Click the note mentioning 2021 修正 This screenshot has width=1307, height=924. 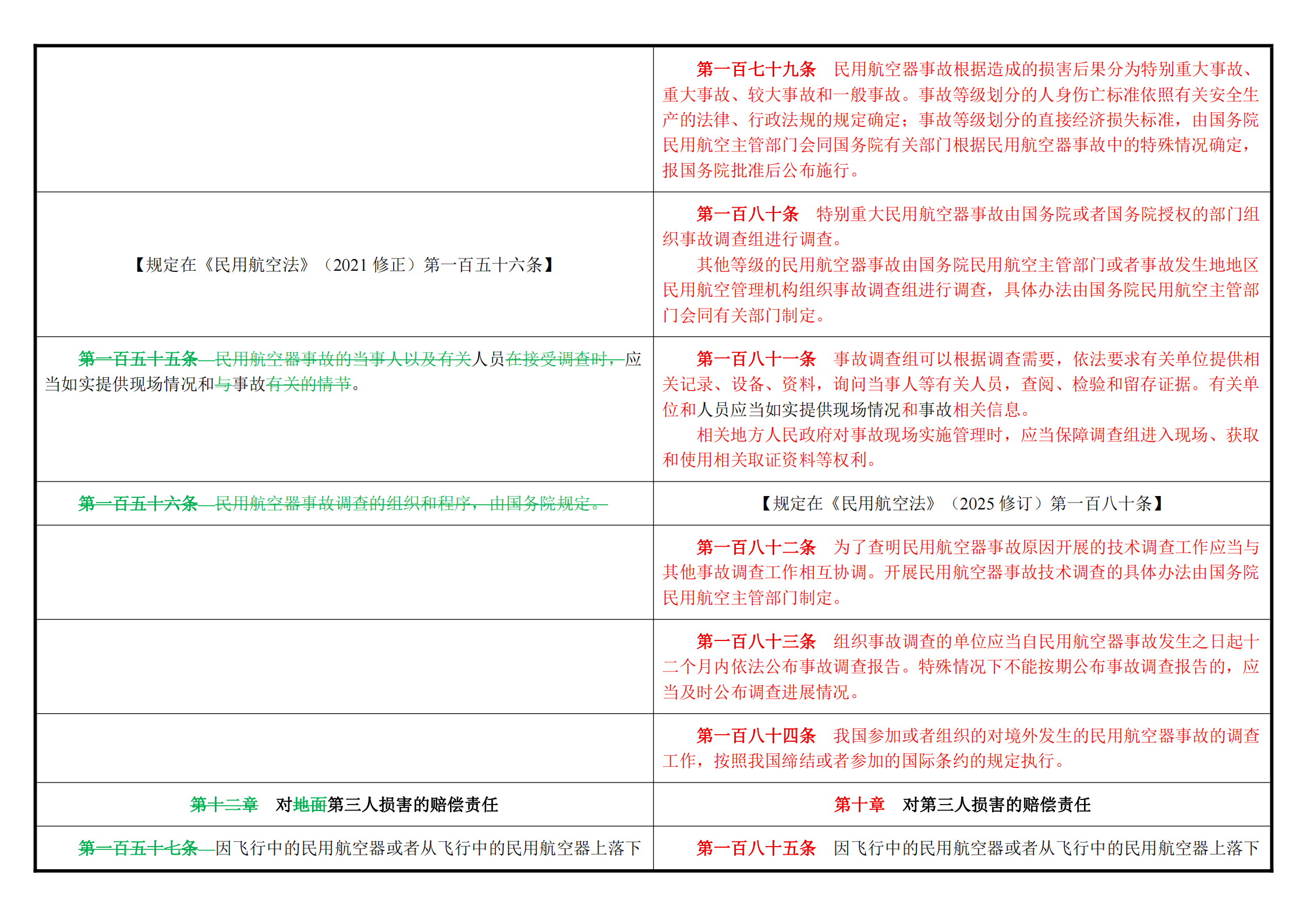pos(345,265)
